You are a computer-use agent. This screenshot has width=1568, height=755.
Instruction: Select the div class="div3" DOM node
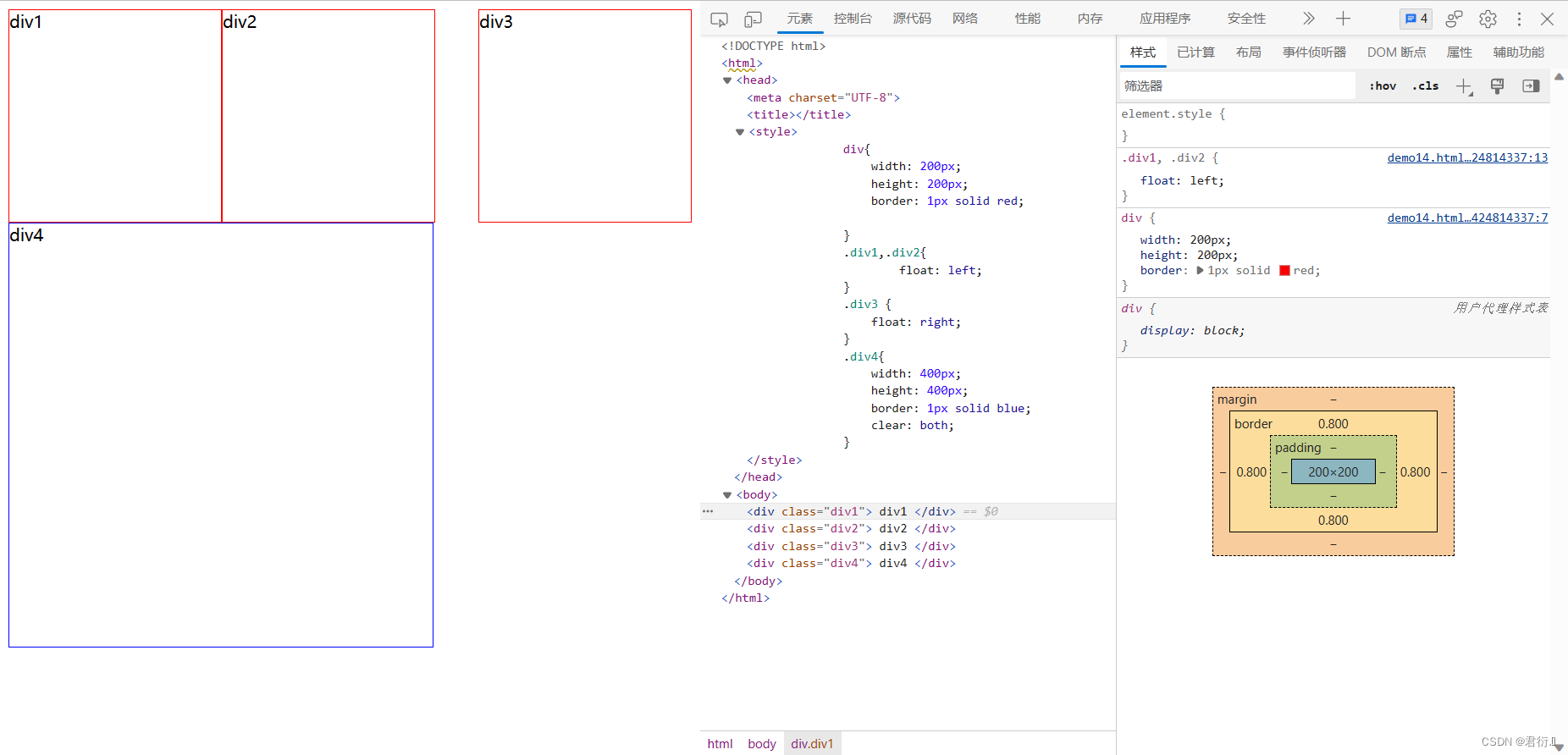pyautogui.click(x=851, y=547)
